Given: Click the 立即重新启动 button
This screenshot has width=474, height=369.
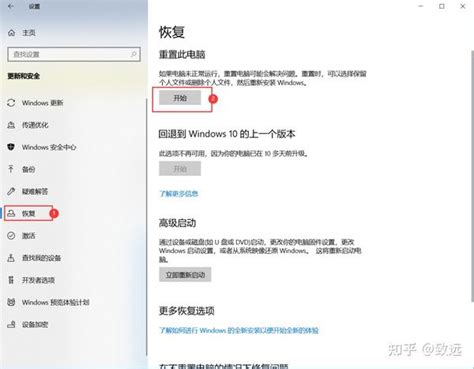Looking at the screenshot, I should point(185,275).
